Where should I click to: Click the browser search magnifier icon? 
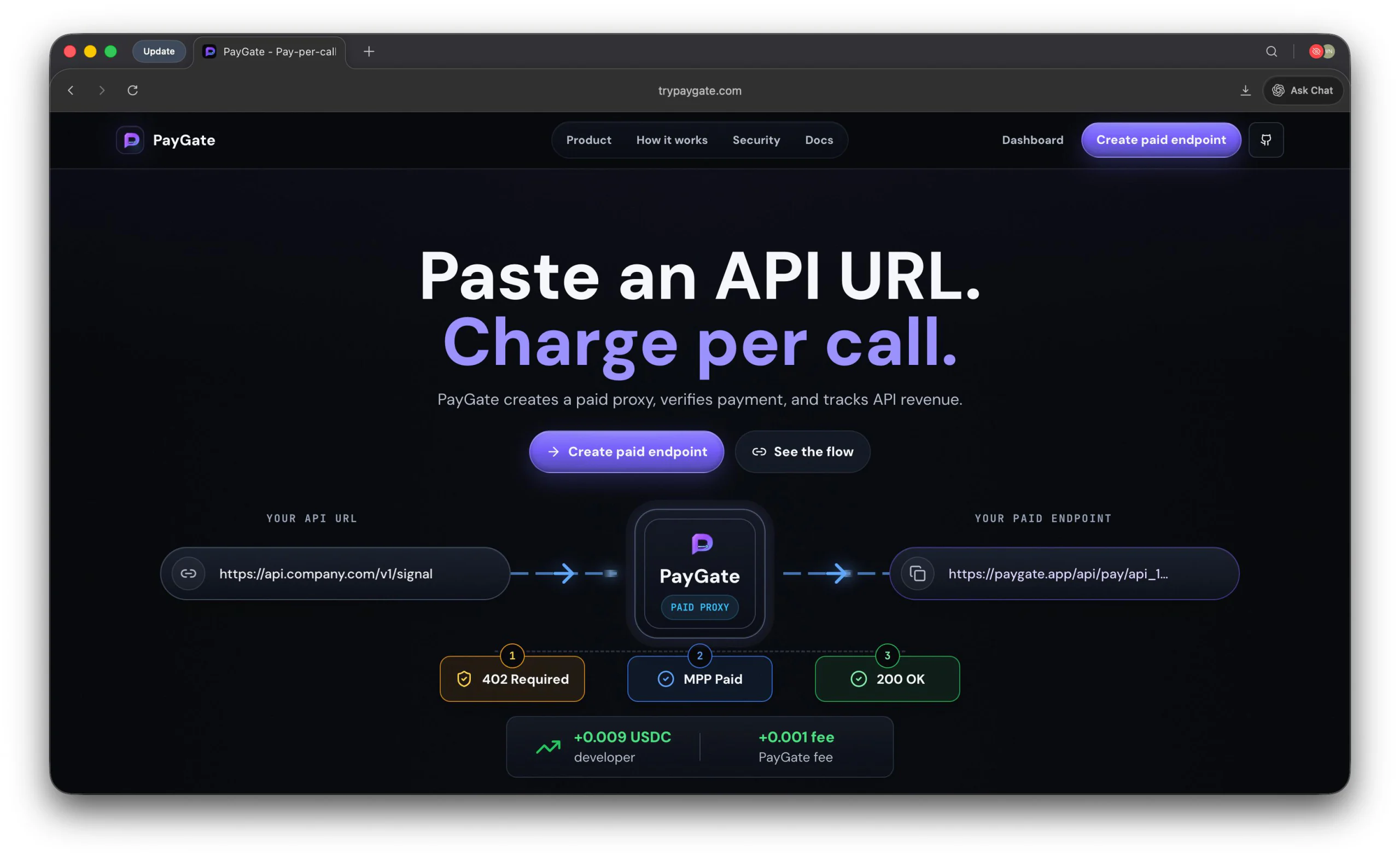(x=1271, y=52)
